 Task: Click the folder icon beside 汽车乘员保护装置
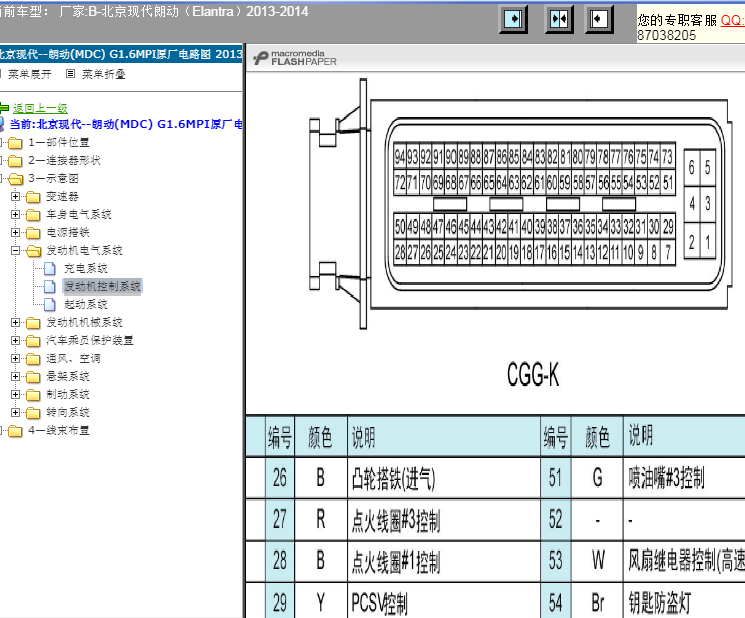point(33,341)
